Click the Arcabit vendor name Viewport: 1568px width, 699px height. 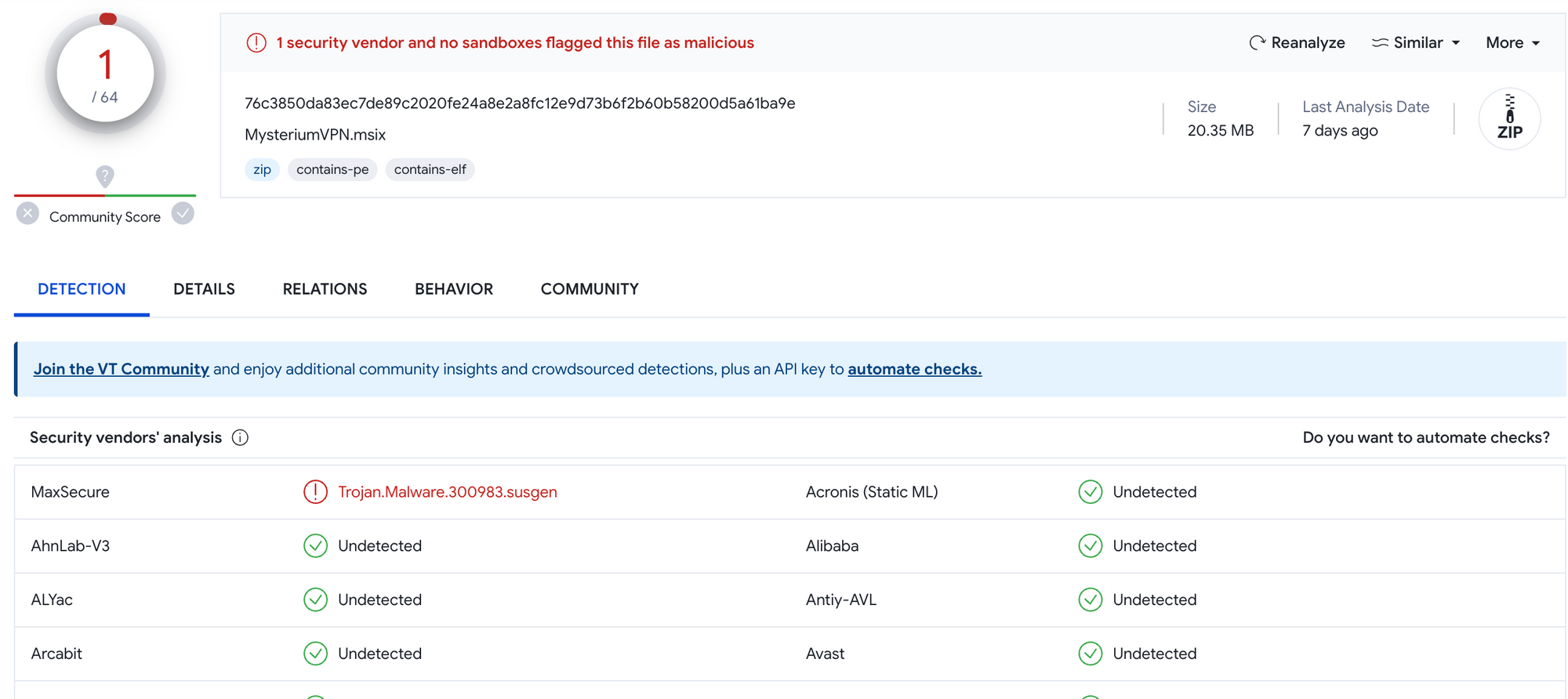click(x=56, y=654)
